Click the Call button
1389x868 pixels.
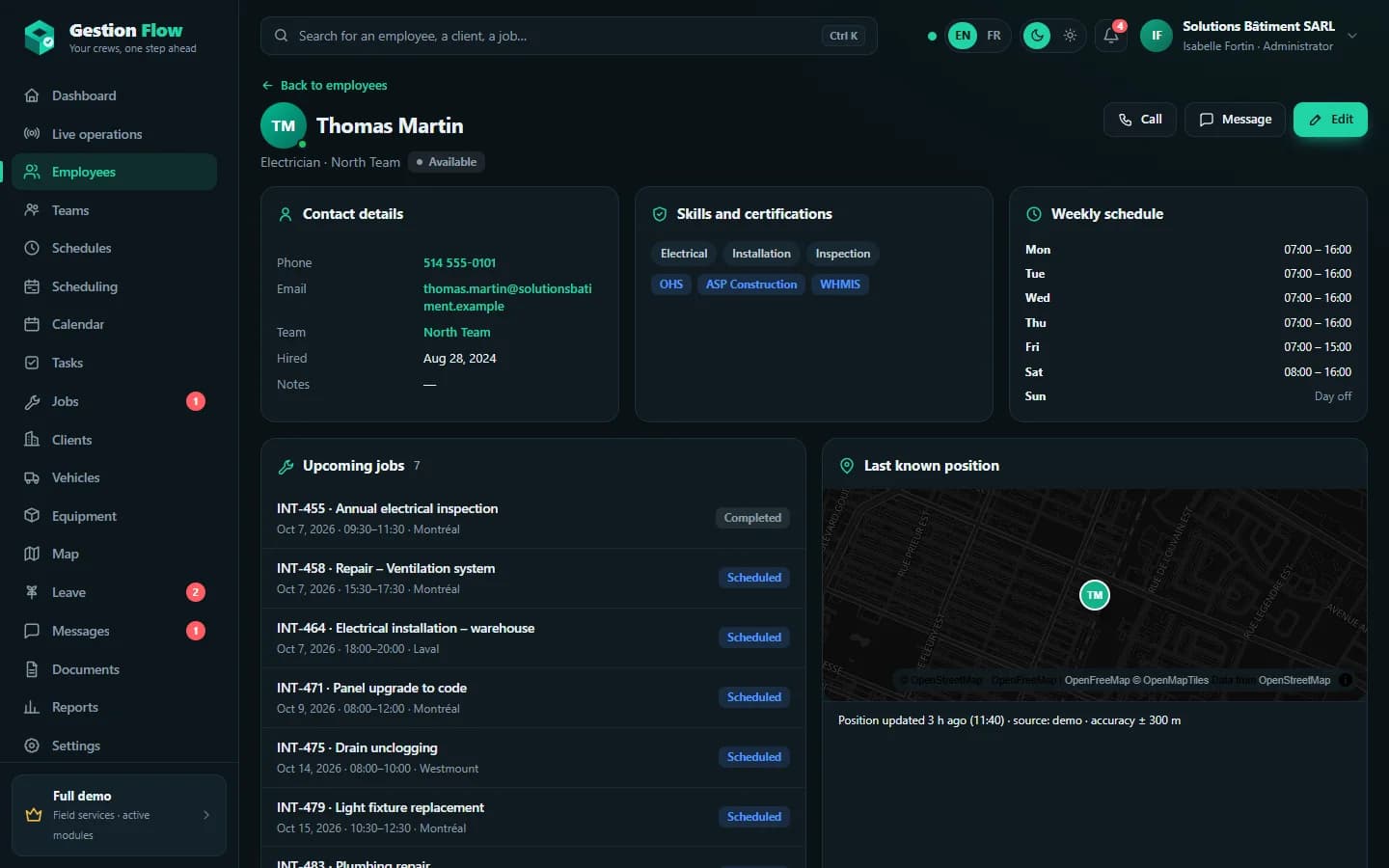coord(1139,120)
